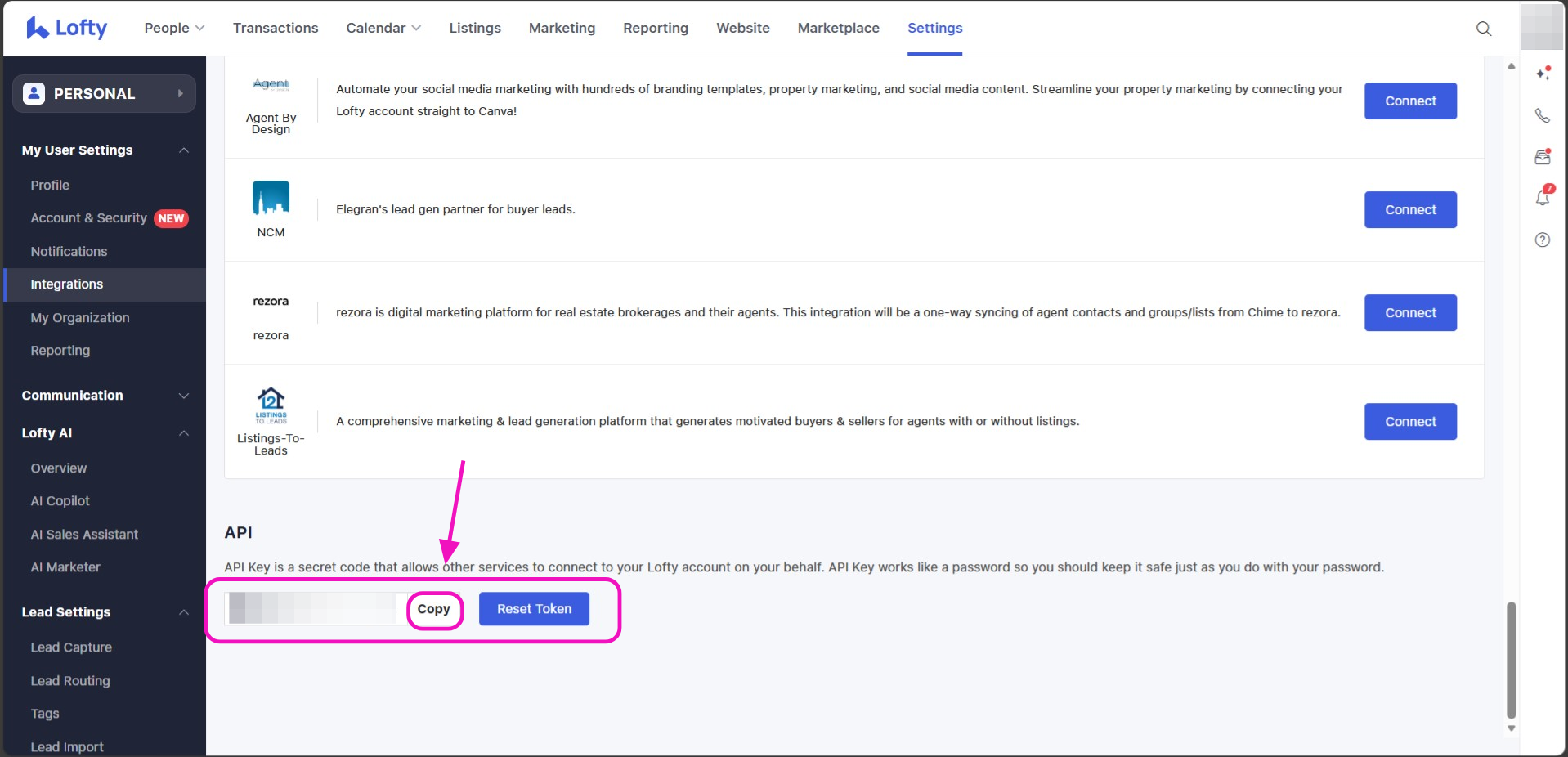The image size is (1568, 757).
Task: Go to the Marketplace tab
Action: click(838, 28)
